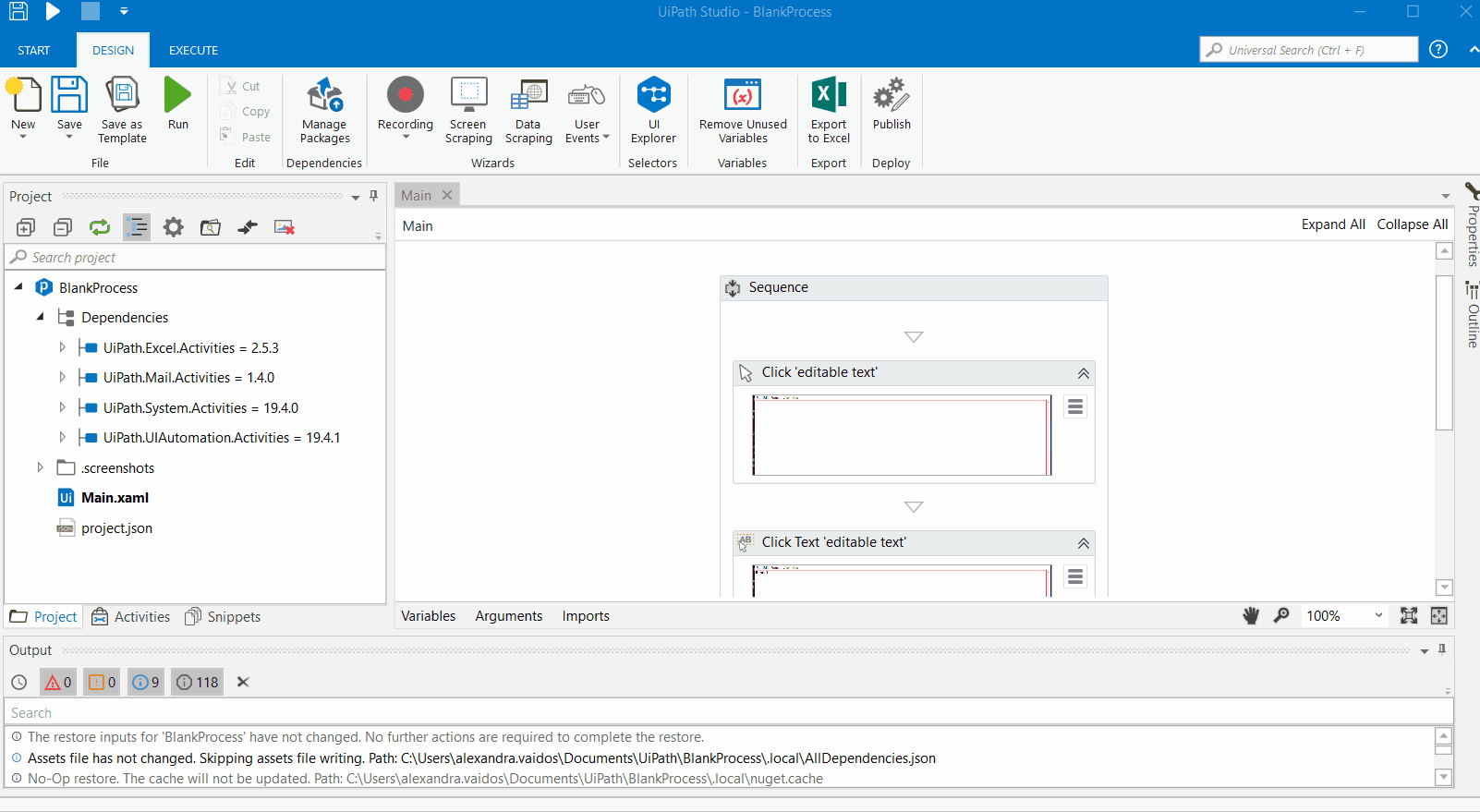Remove unused screenshots in Project panel
The image size is (1480, 812).
point(285,227)
